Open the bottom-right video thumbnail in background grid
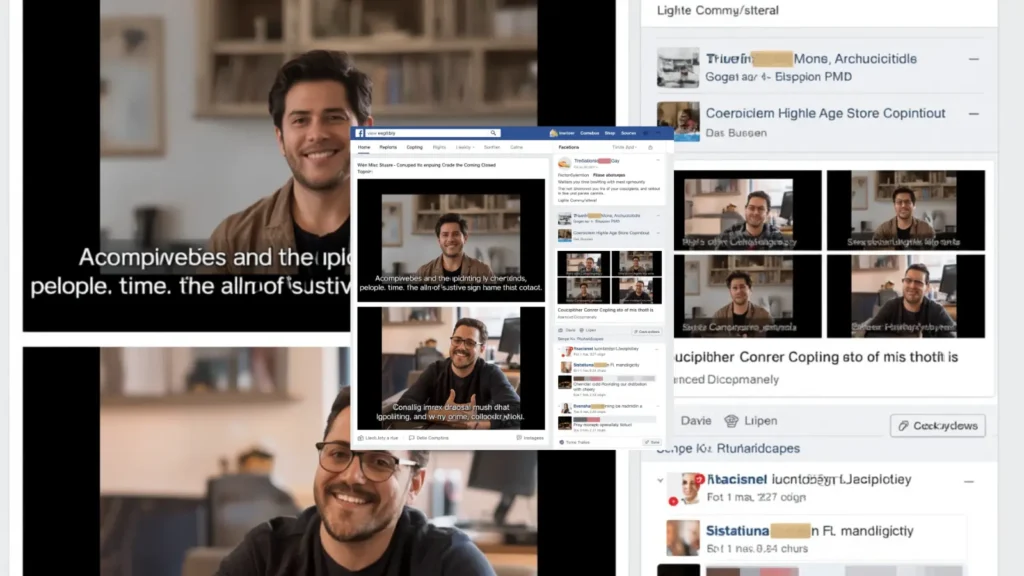Image resolution: width=1024 pixels, height=576 pixels. click(x=906, y=296)
